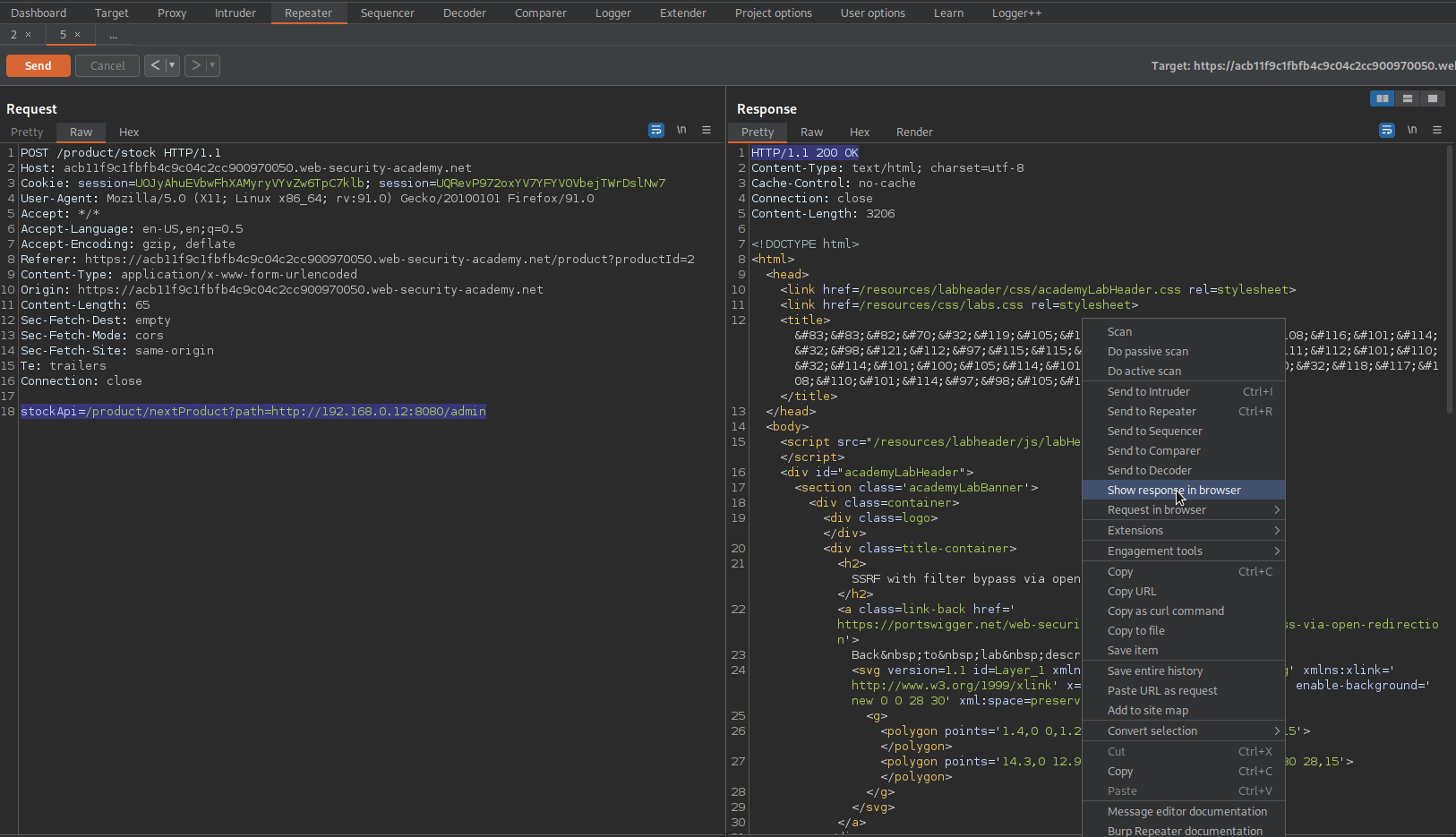This screenshot has width=1456, height=837.
Task: Switch Request view to Hex
Action: pos(129,132)
